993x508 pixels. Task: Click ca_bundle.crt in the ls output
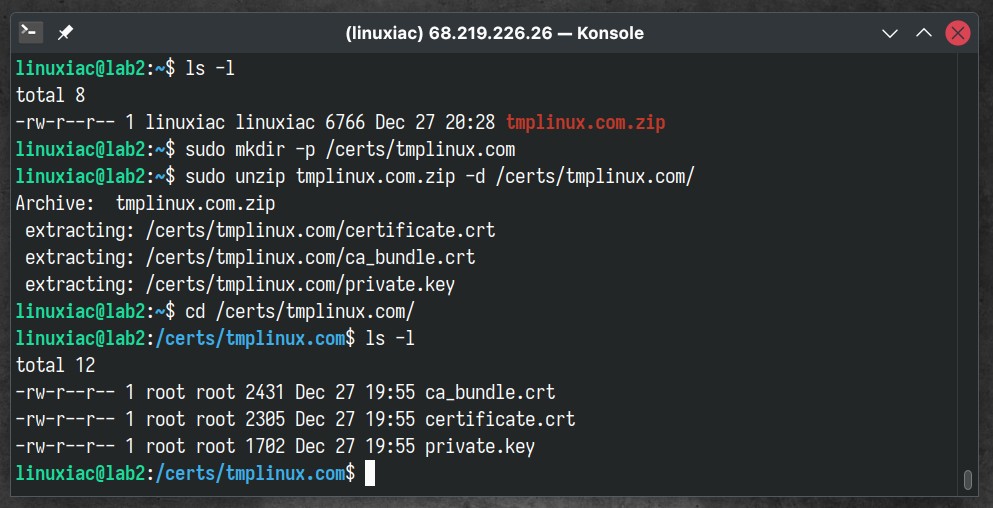coord(490,392)
